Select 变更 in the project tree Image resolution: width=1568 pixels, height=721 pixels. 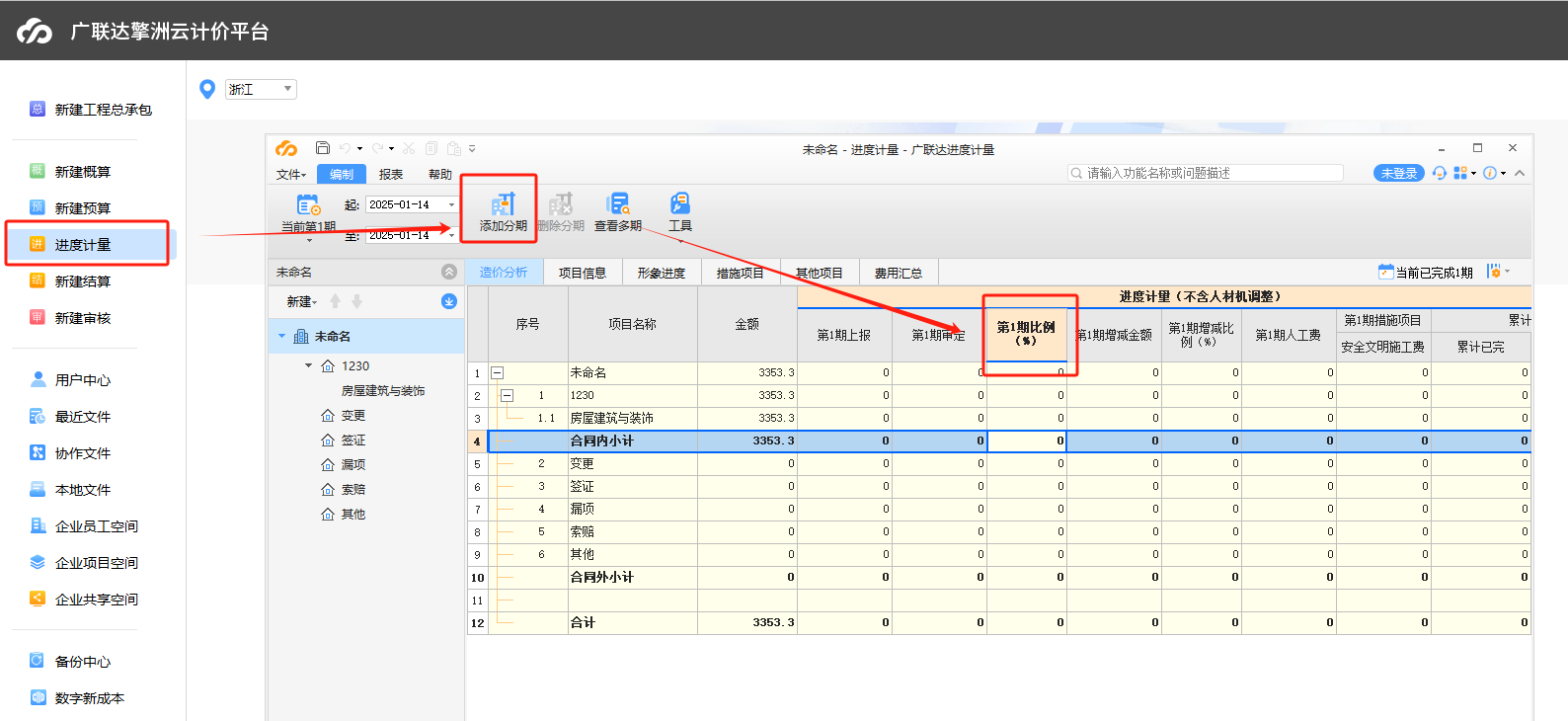point(353,416)
